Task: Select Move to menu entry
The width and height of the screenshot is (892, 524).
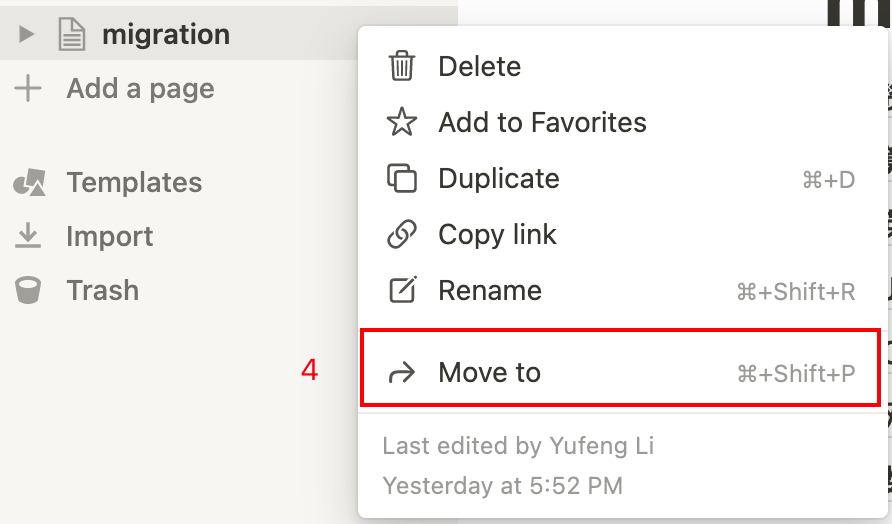Action: (490, 373)
